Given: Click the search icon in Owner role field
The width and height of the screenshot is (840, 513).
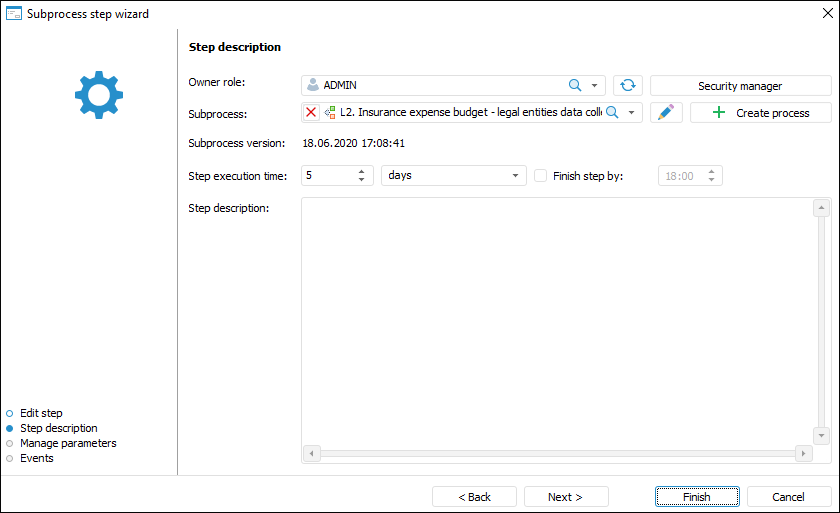Looking at the screenshot, I should (x=575, y=86).
